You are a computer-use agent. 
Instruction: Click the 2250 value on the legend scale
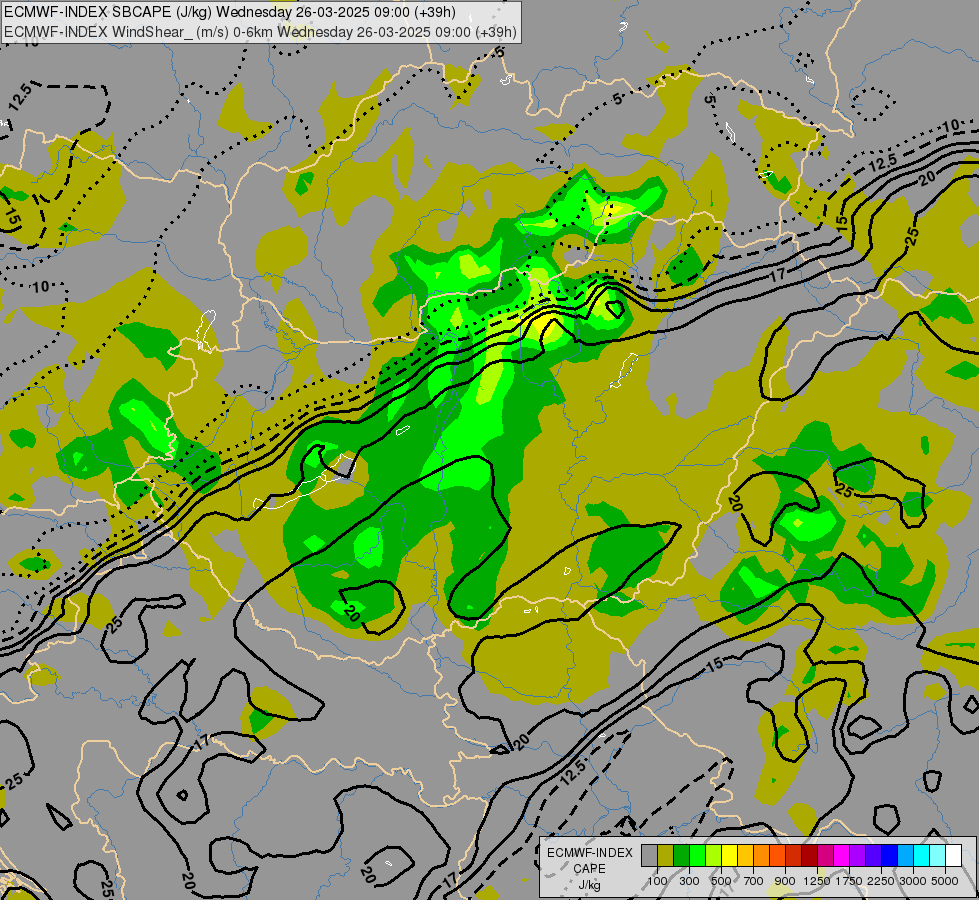(x=881, y=881)
